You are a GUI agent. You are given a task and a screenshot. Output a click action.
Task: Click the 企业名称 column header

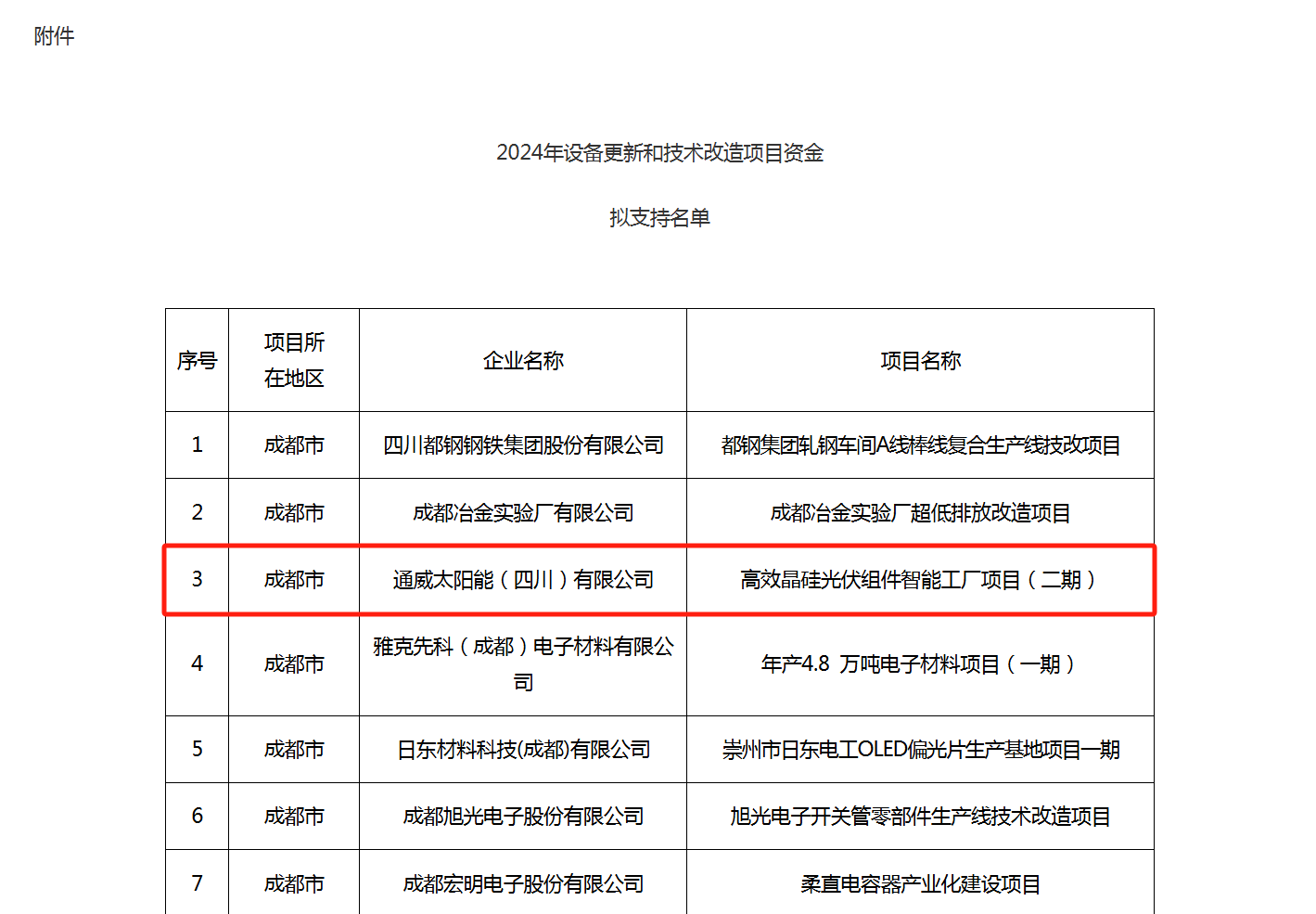coord(522,360)
